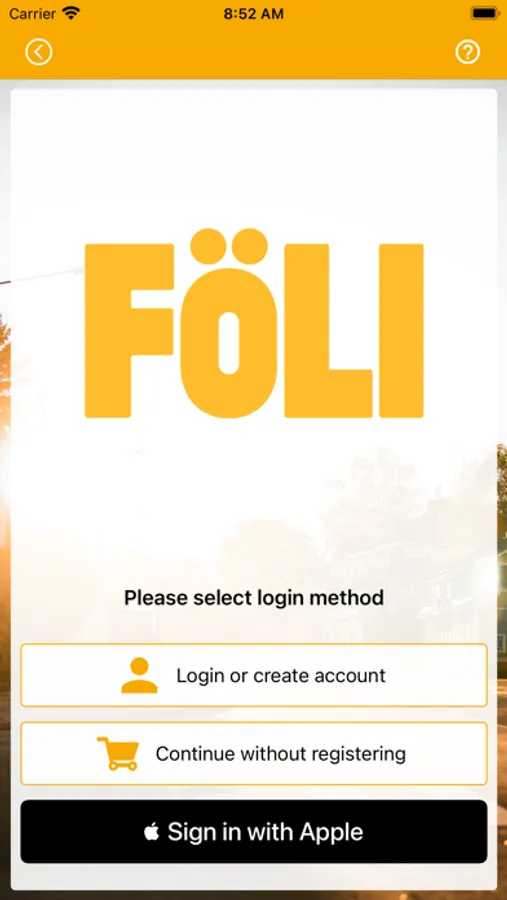Viewport: 507px width, 900px height.
Task: Click the 'Please select login method' heading
Action: point(254,598)
